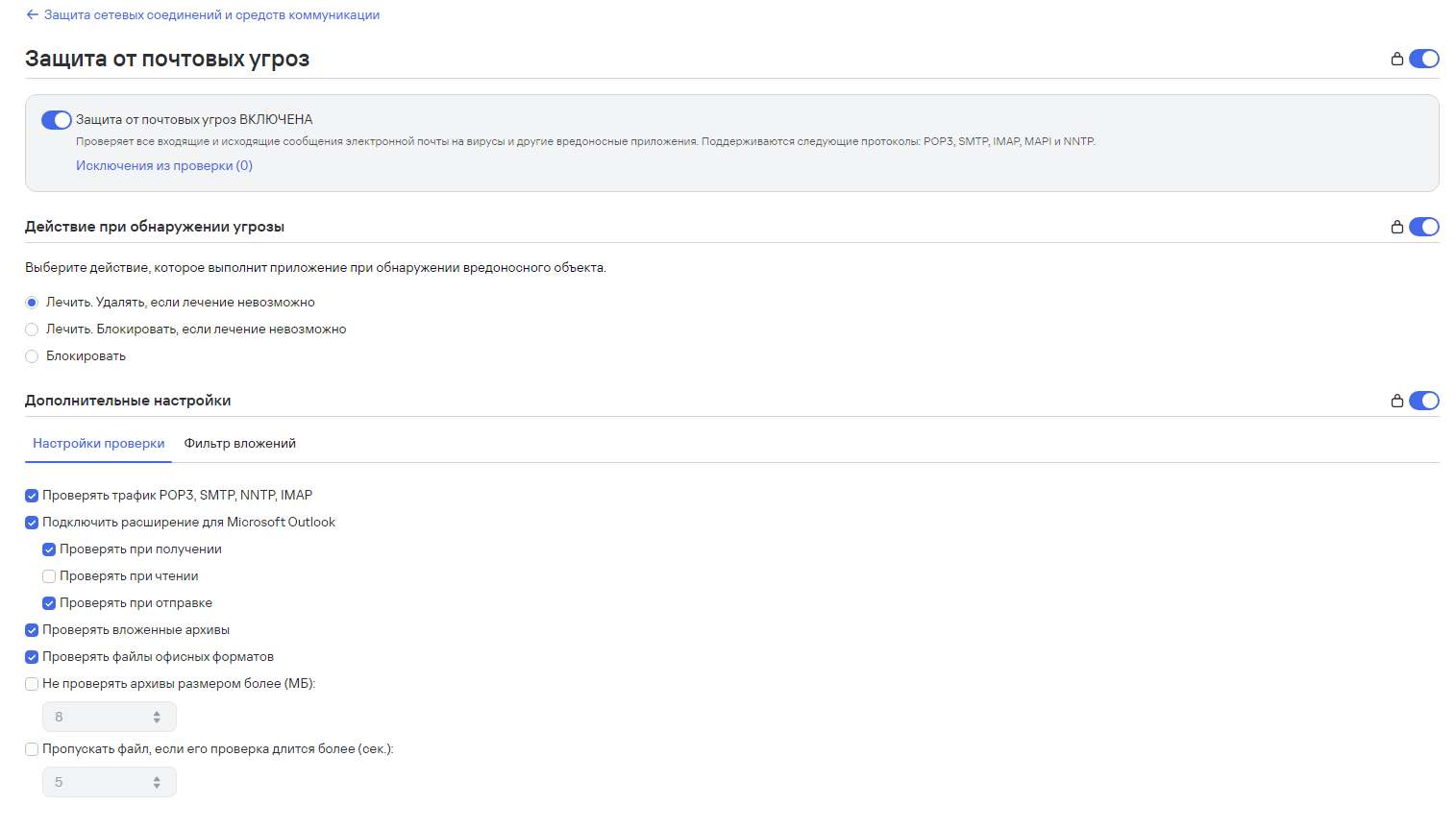The image size is (1456, 830).
Task: Click stepper arrows on archive size field
Action: click(x=157, y=717)
